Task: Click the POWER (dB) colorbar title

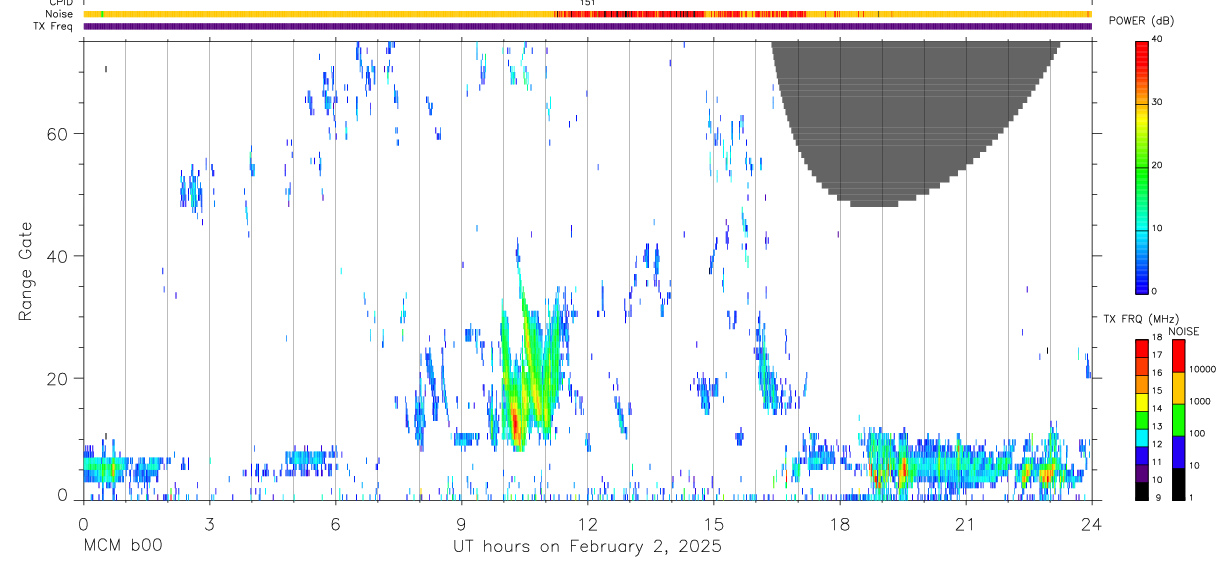Action: 1141,21
